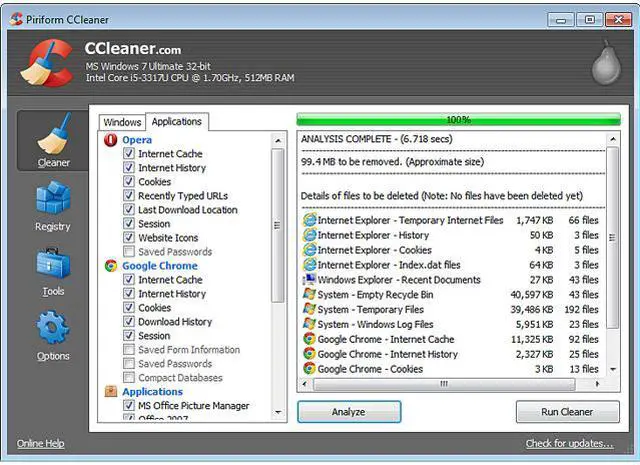Enable Opera Saved Passwords checkbox

click(x=129, y=251)
